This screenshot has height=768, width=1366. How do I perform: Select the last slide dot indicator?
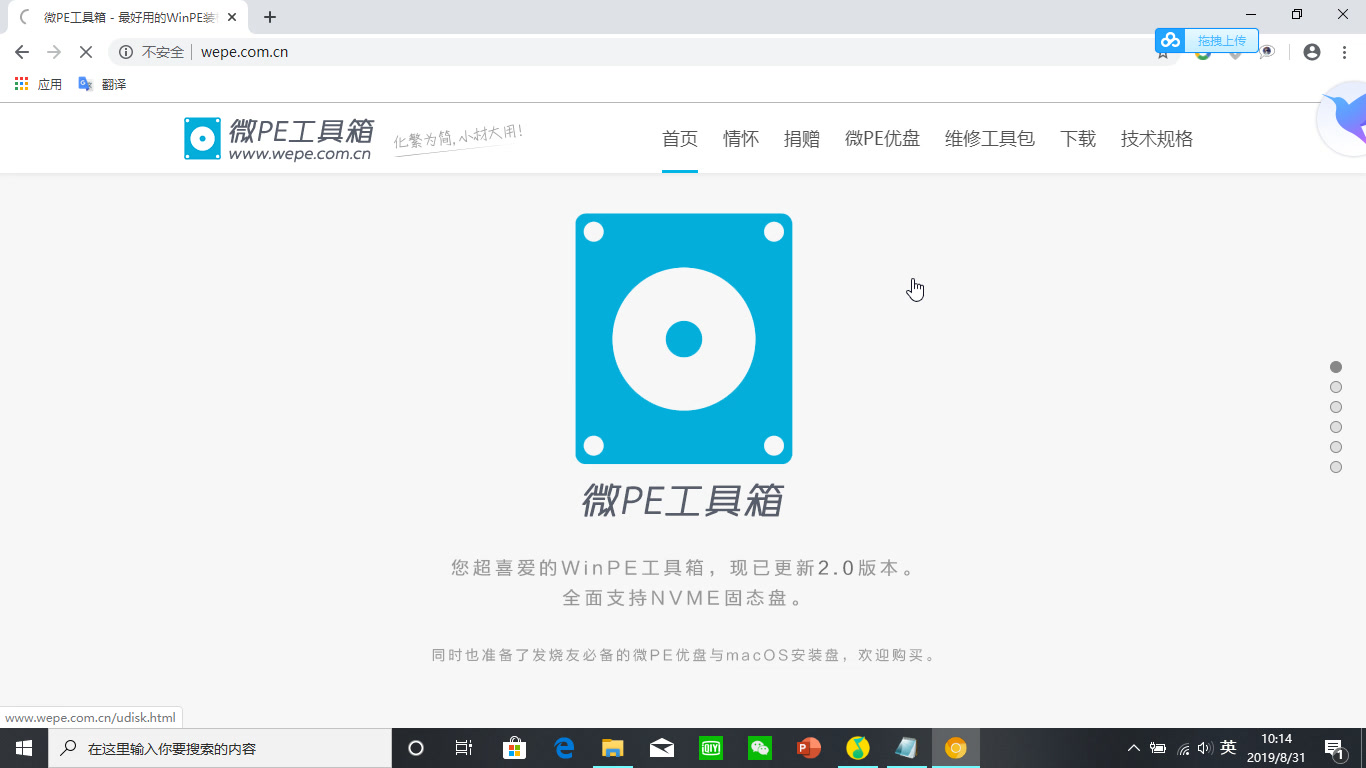pyautogui.click(x=1336, y=466)
